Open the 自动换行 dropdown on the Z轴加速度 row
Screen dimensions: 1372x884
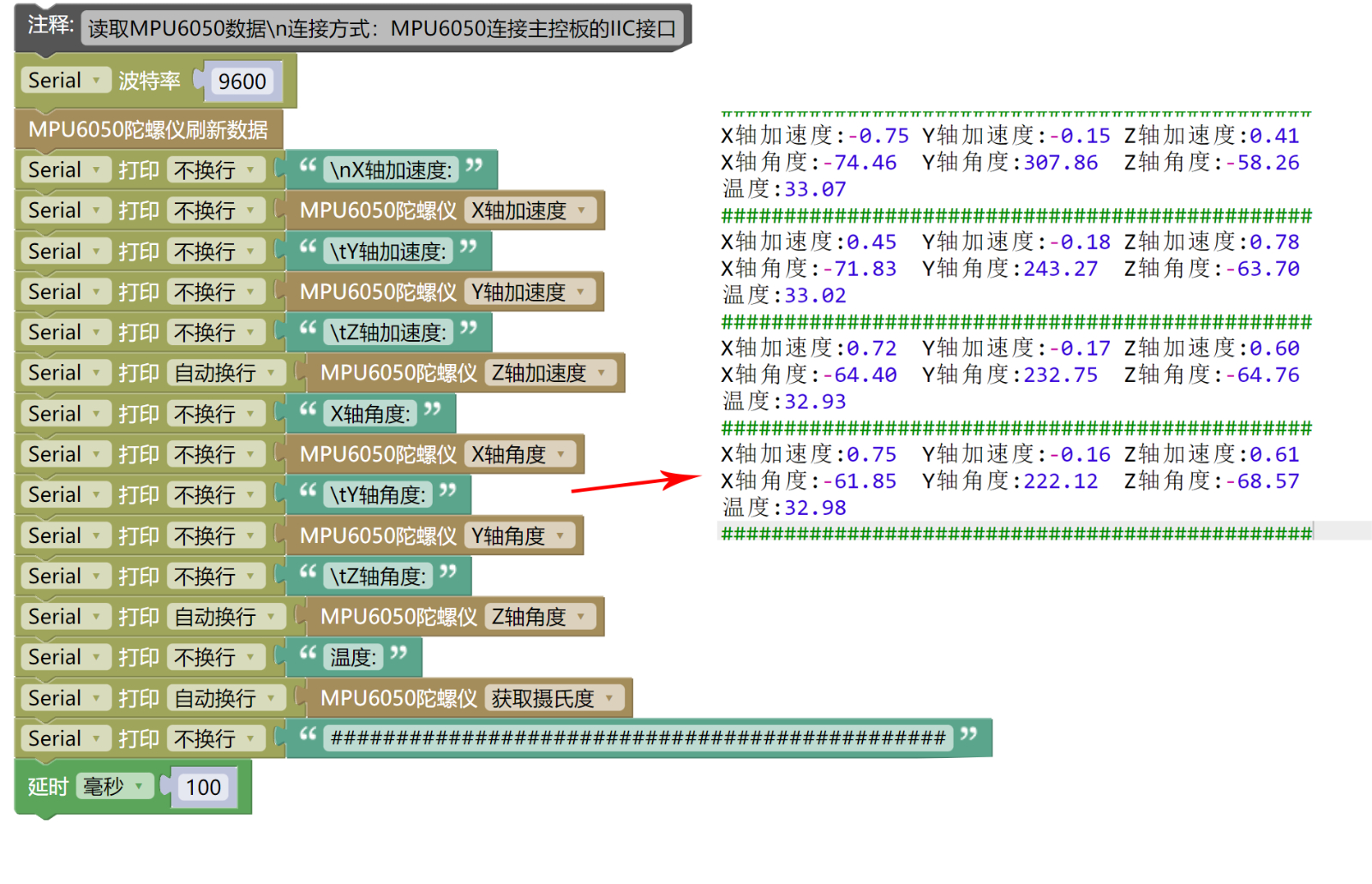click(226, 373)
